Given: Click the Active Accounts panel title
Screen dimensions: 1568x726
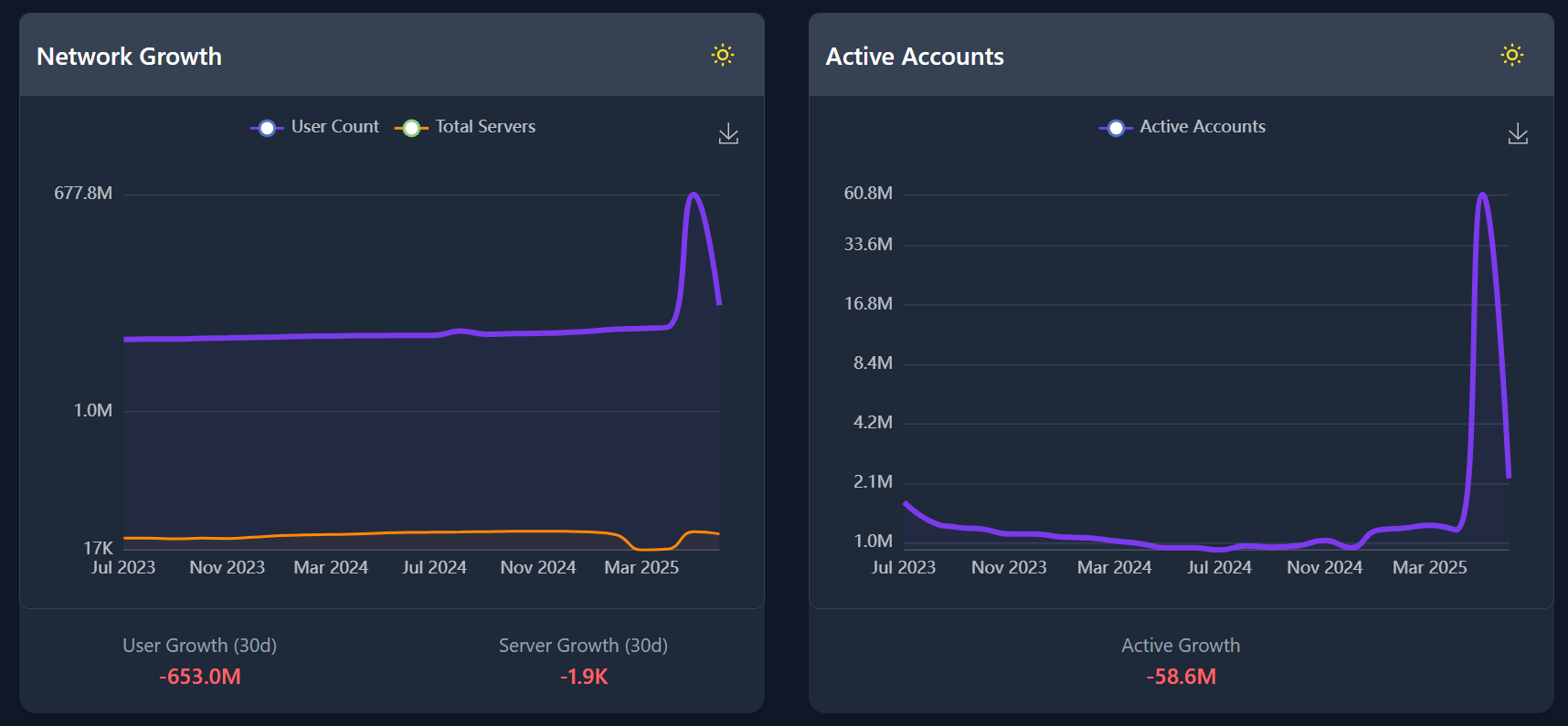Looking at the screenshot, I should [x=915, y=57].
